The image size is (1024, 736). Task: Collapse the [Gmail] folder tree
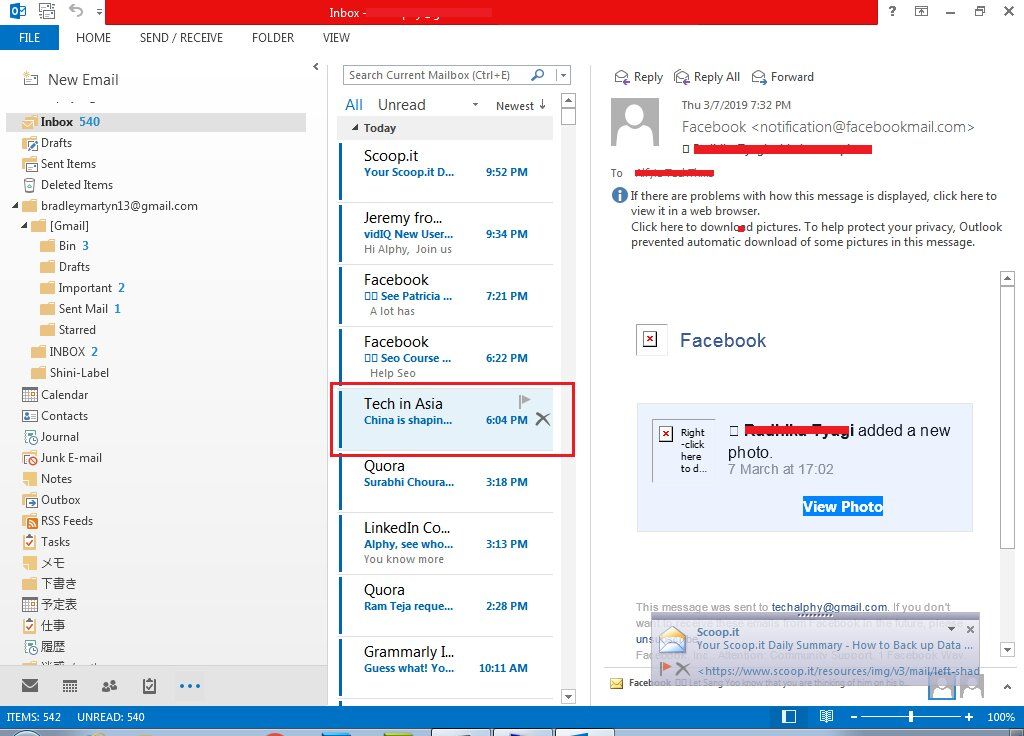tap(24, 225)
